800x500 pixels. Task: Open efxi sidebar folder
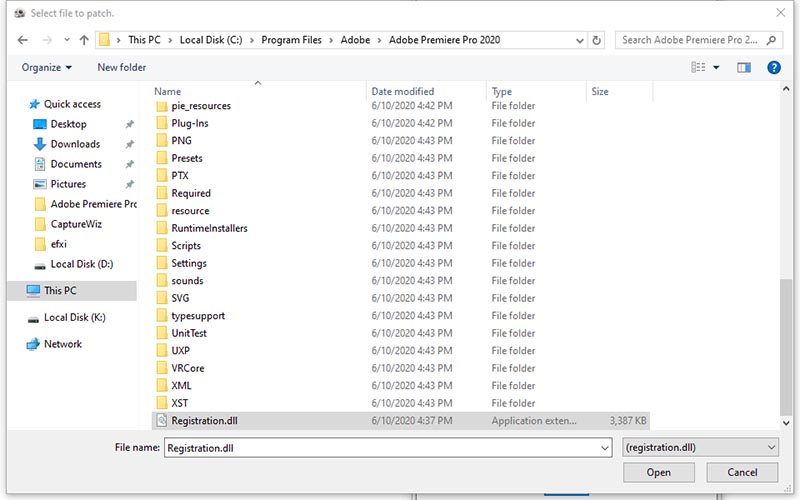[x=59, y=244]
